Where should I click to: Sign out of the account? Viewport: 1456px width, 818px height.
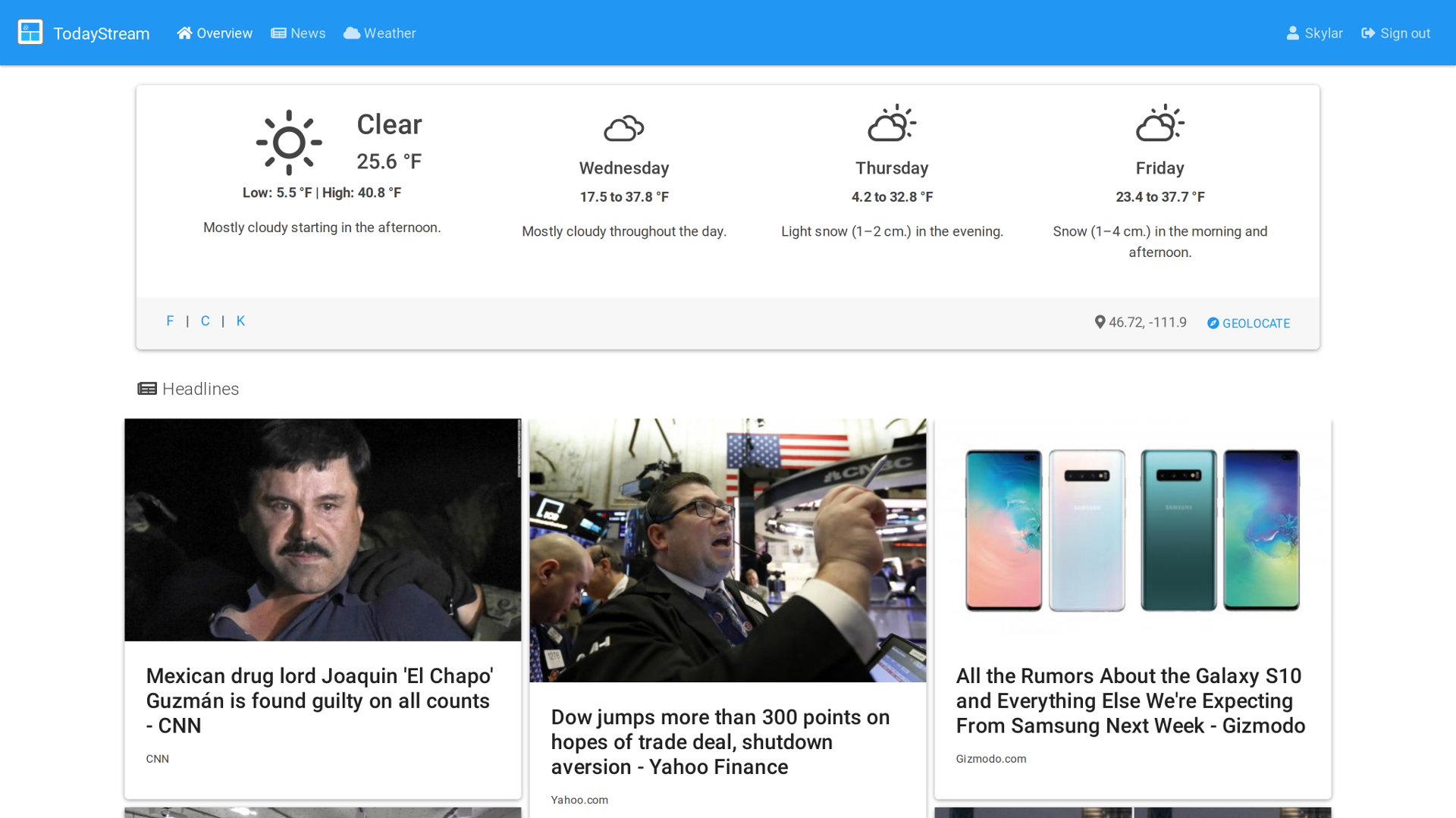[x=1396, y=33]
